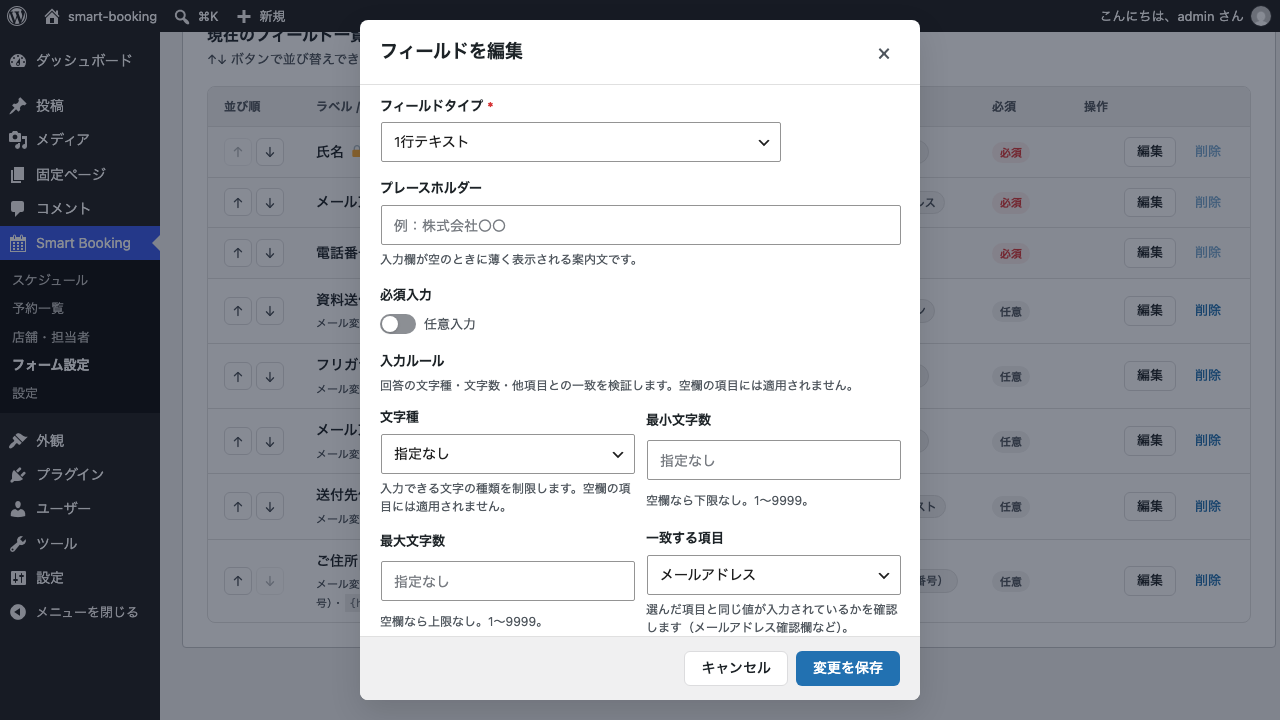Open メディア menu item
Screen dimensions: 1280x720
coord(80,139)
